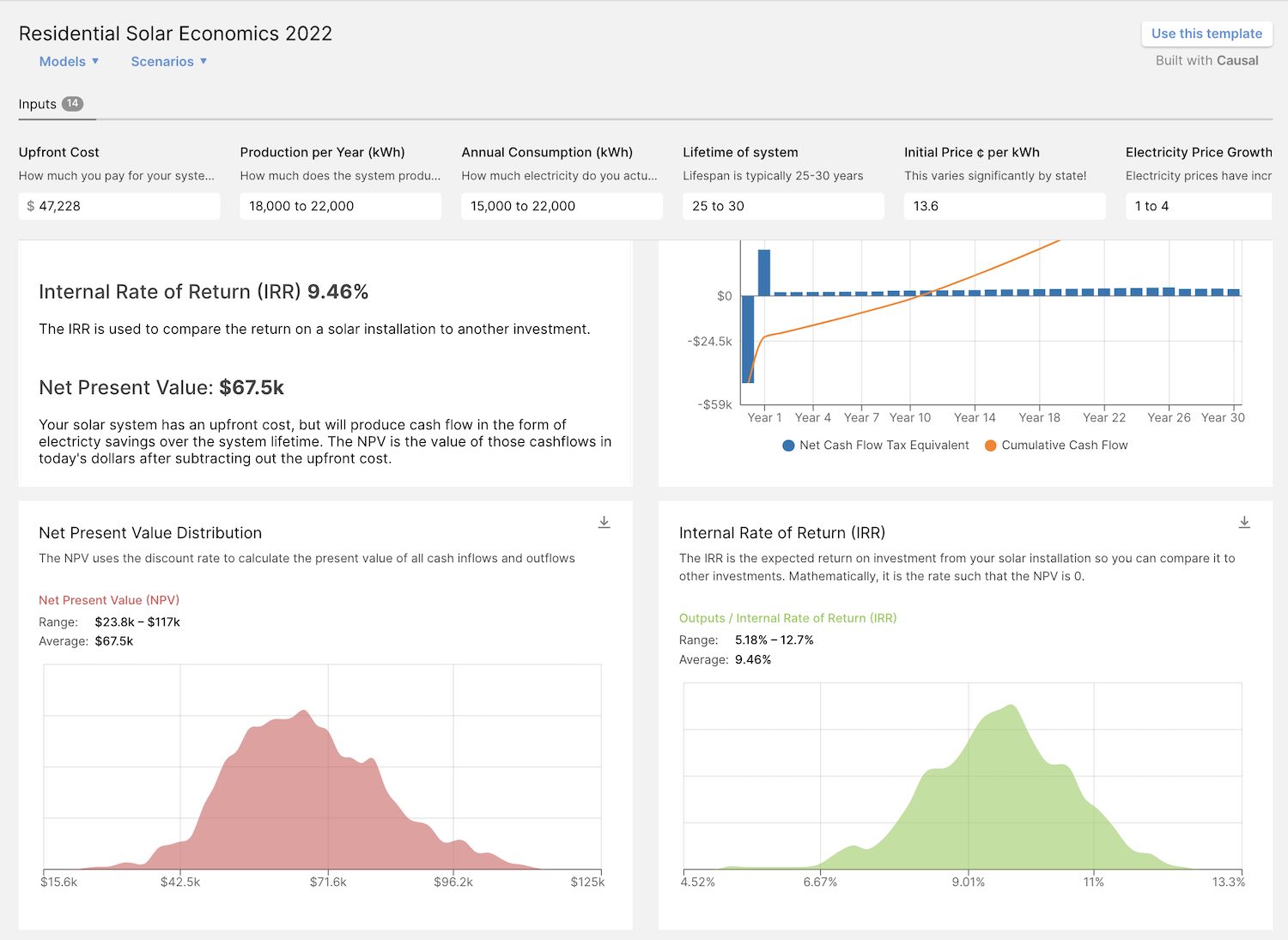Click the Net Present Value Distribution heading
The image size is (1288, 940).
click(x=150, y=533)
